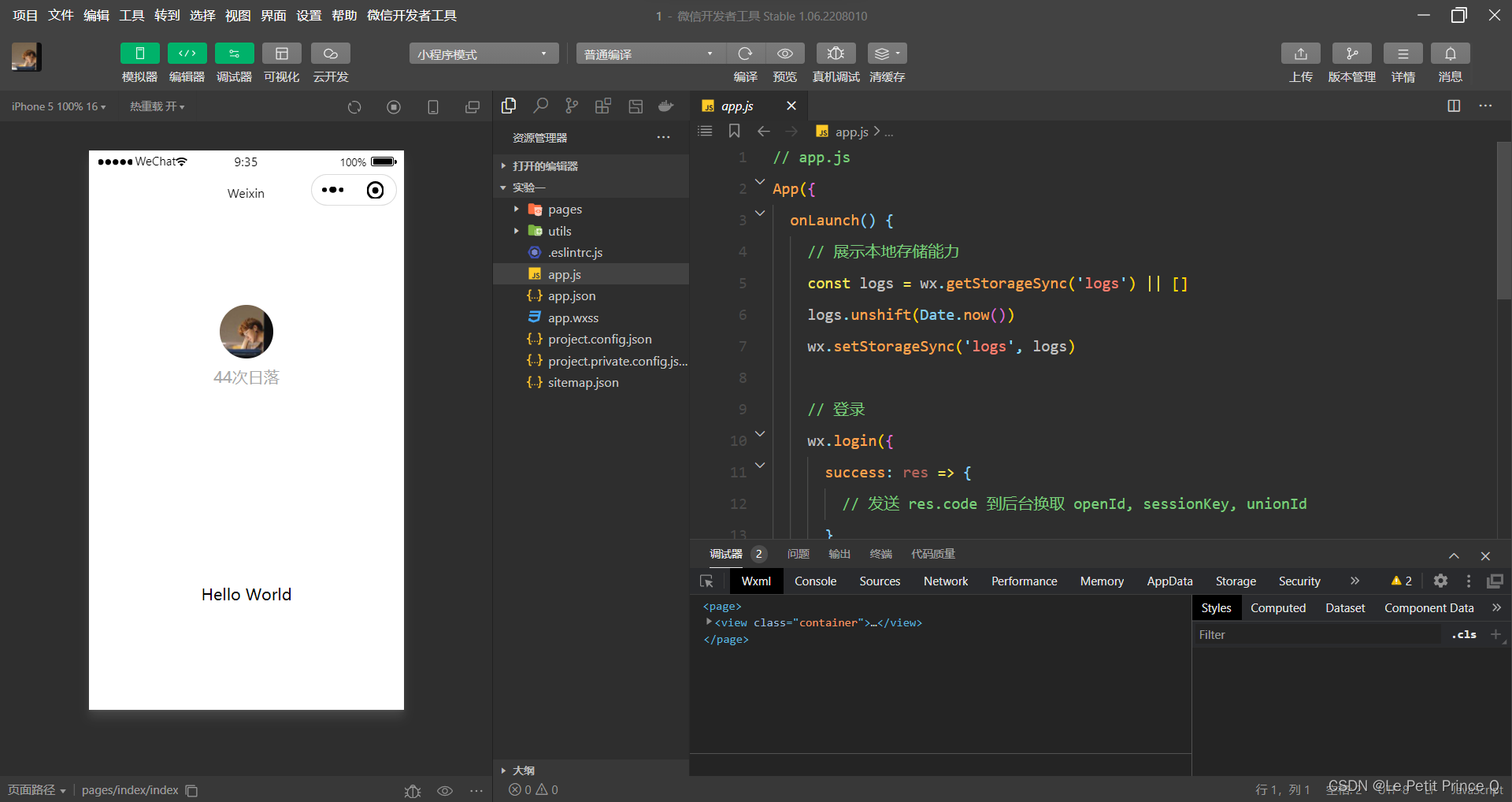Toggle the simulator (模拟器) panel

point(139,54)
